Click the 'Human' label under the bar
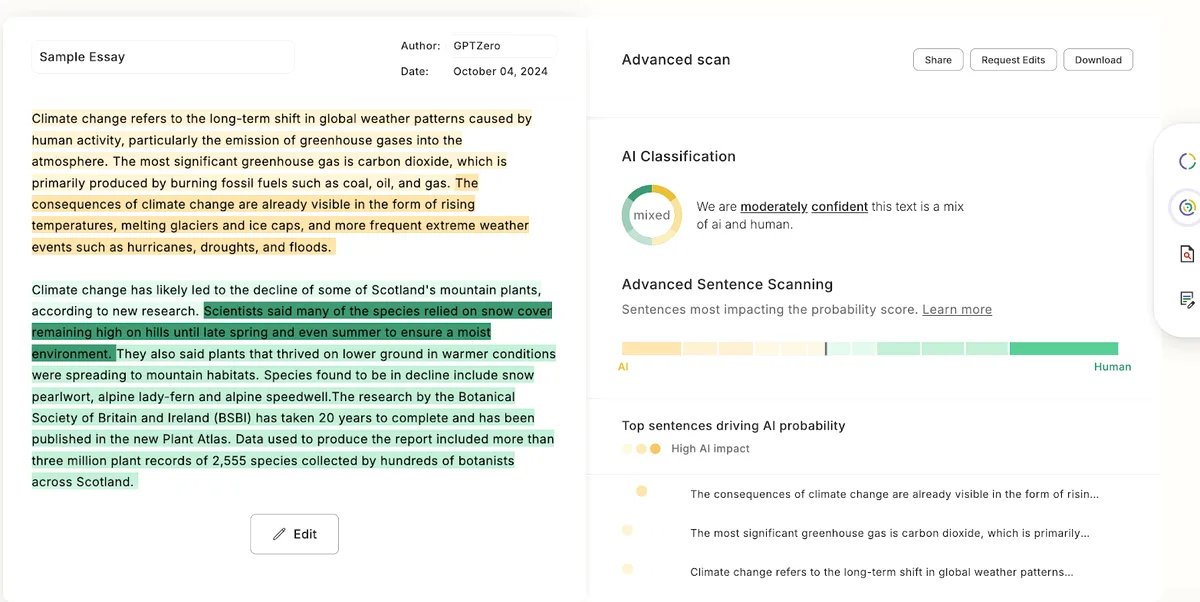Screen dimensions: 1200x602 1112,367
